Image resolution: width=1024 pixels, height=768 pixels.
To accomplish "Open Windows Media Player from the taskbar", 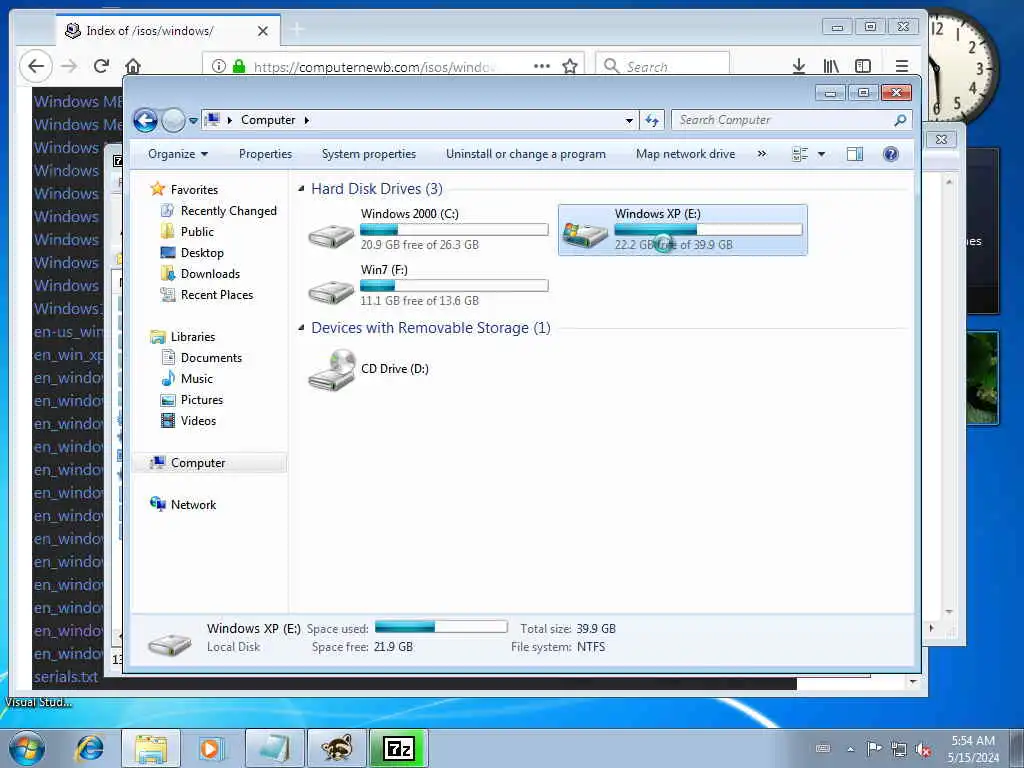I will pyautogui.click(x=211, y=748).
